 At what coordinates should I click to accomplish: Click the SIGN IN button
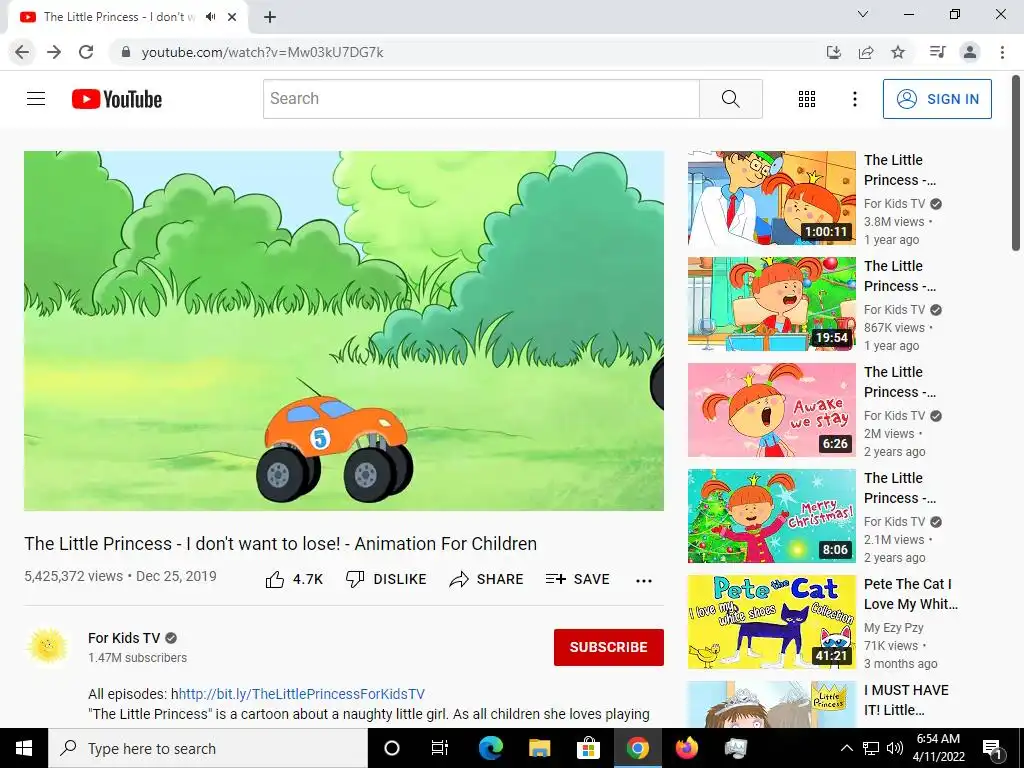point(937,99)
